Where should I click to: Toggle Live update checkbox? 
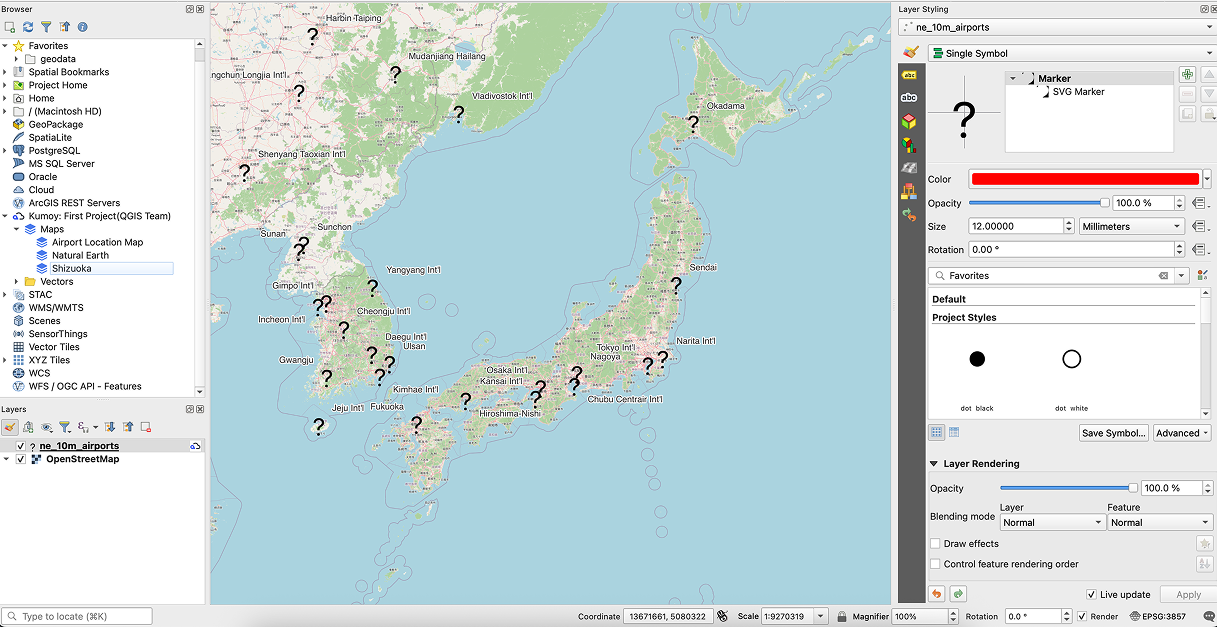[1091, 594]
